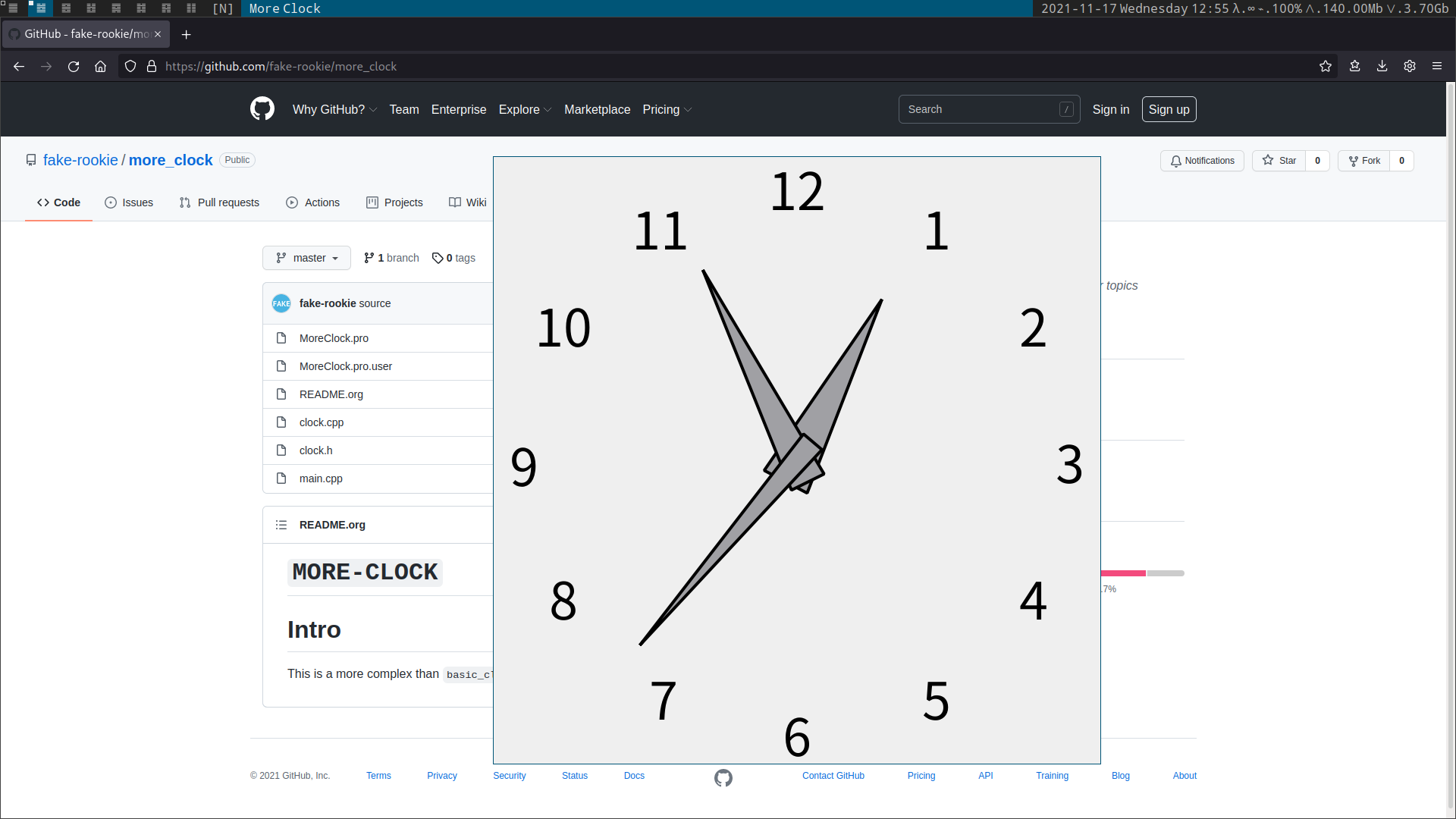The width and height of the screenshot is (1456, 819).
Task: Click the Code tab icon
Action: 42,202
